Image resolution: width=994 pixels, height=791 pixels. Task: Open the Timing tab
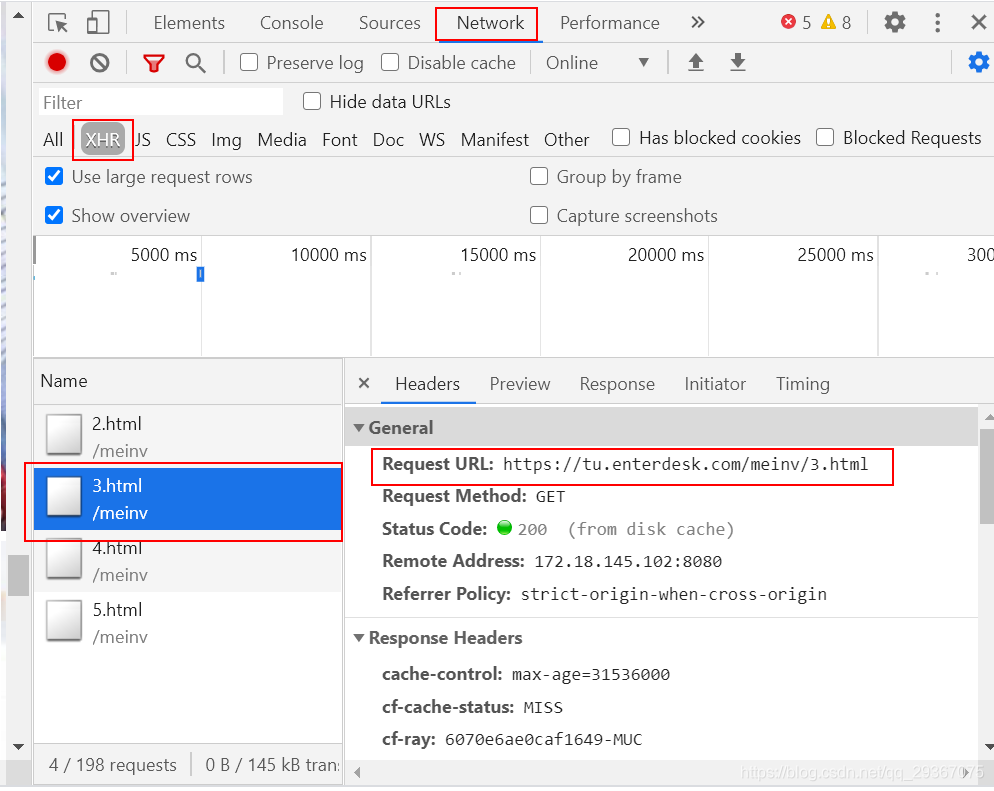pyautogui.click(x=803, y=384)
